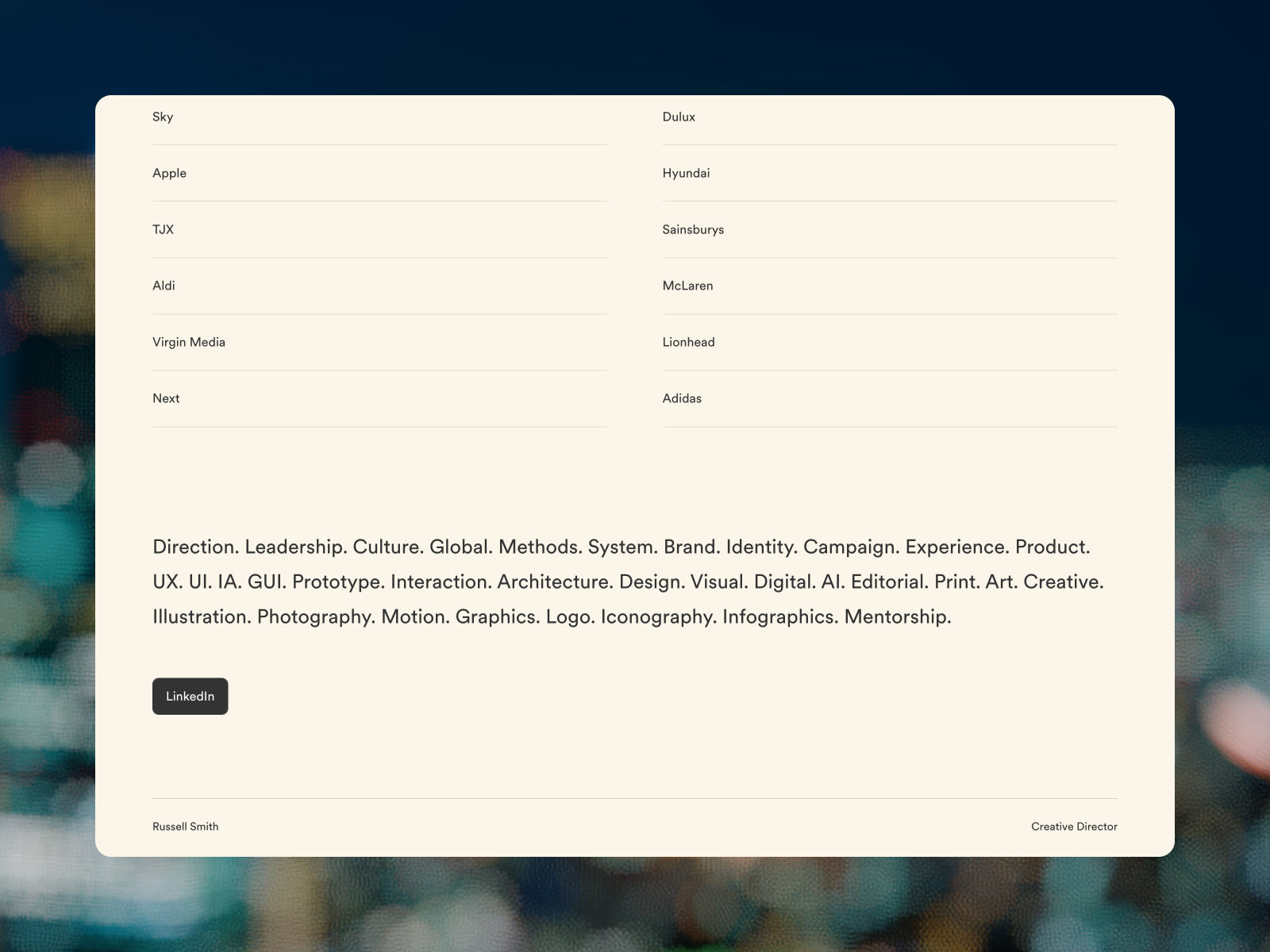The height and width of the screenshot is (952, 1270).
Task: Select the TJX client entry
Action: point(379,229)
